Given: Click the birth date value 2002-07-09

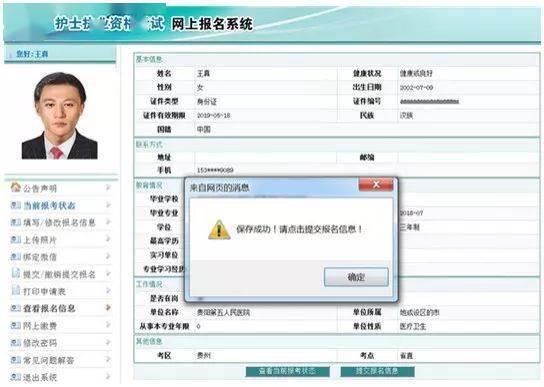Looking at the screenshot, I should tap(416, 88).
